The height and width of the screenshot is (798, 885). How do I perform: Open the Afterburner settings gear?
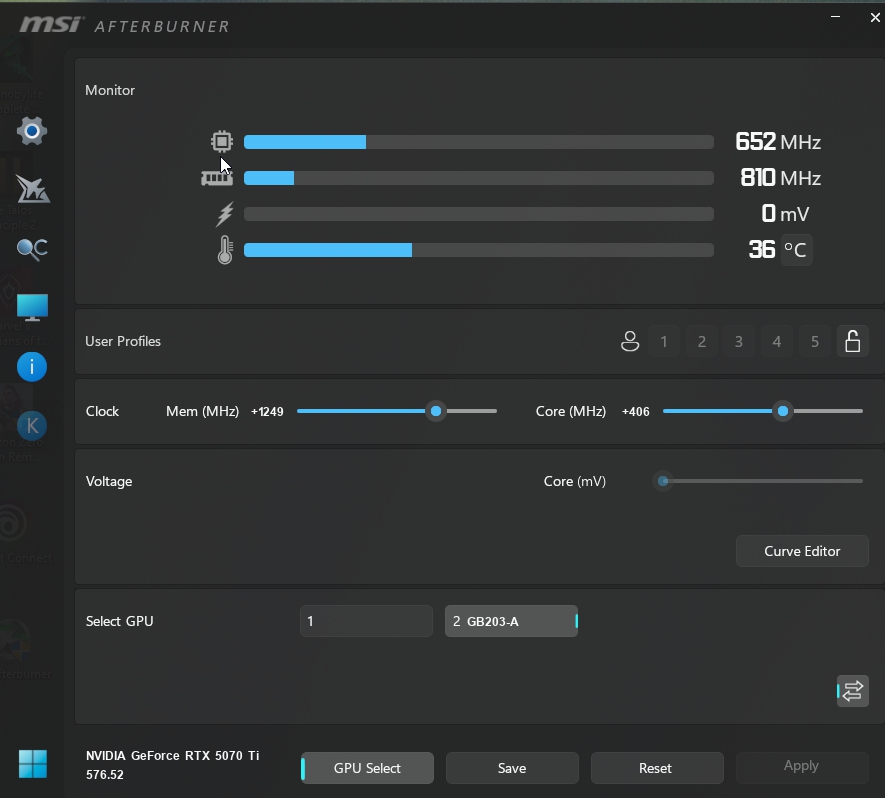32,131
